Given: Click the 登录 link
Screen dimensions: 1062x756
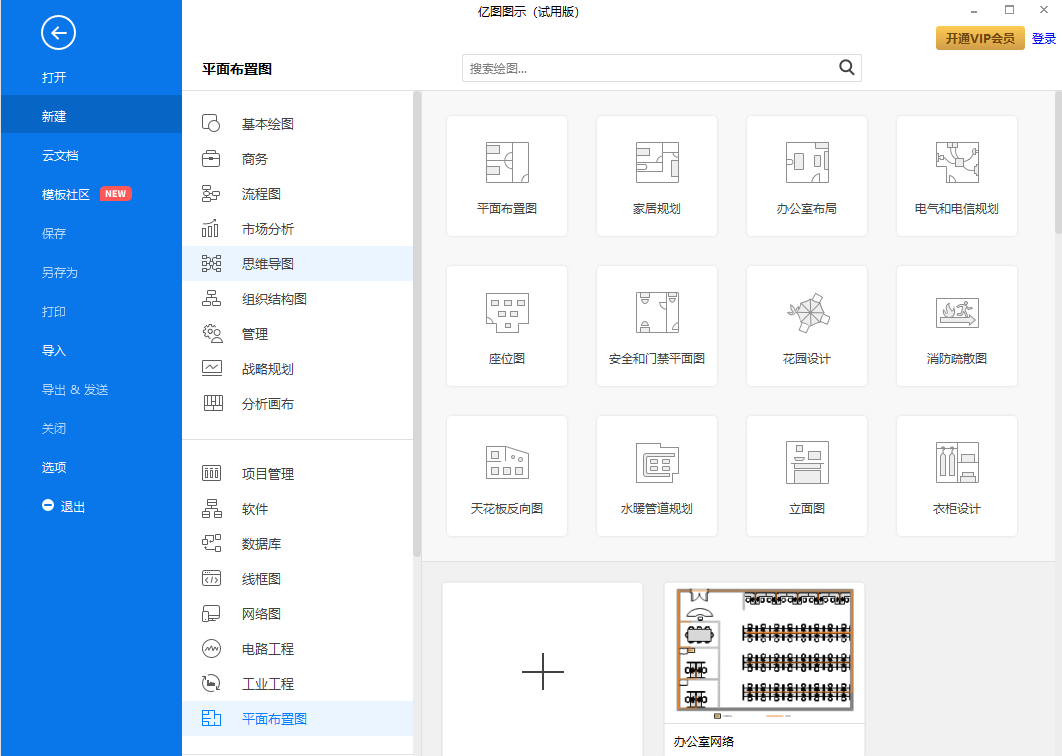Looking at the screenshot, I should point(1043,38).
